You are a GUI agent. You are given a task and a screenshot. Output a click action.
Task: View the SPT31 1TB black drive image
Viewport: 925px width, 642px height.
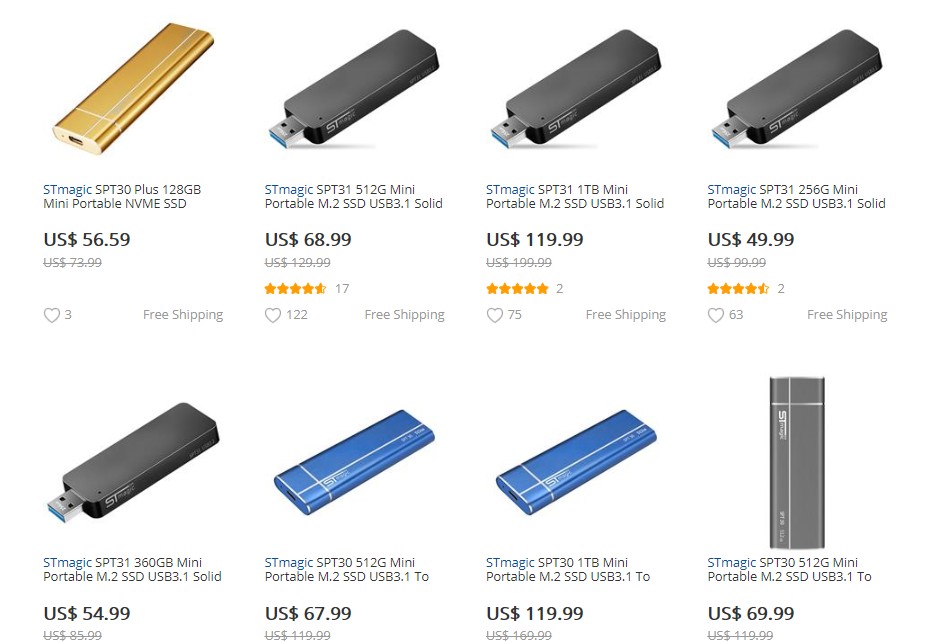pyautogui.click(x=576, y=89)
